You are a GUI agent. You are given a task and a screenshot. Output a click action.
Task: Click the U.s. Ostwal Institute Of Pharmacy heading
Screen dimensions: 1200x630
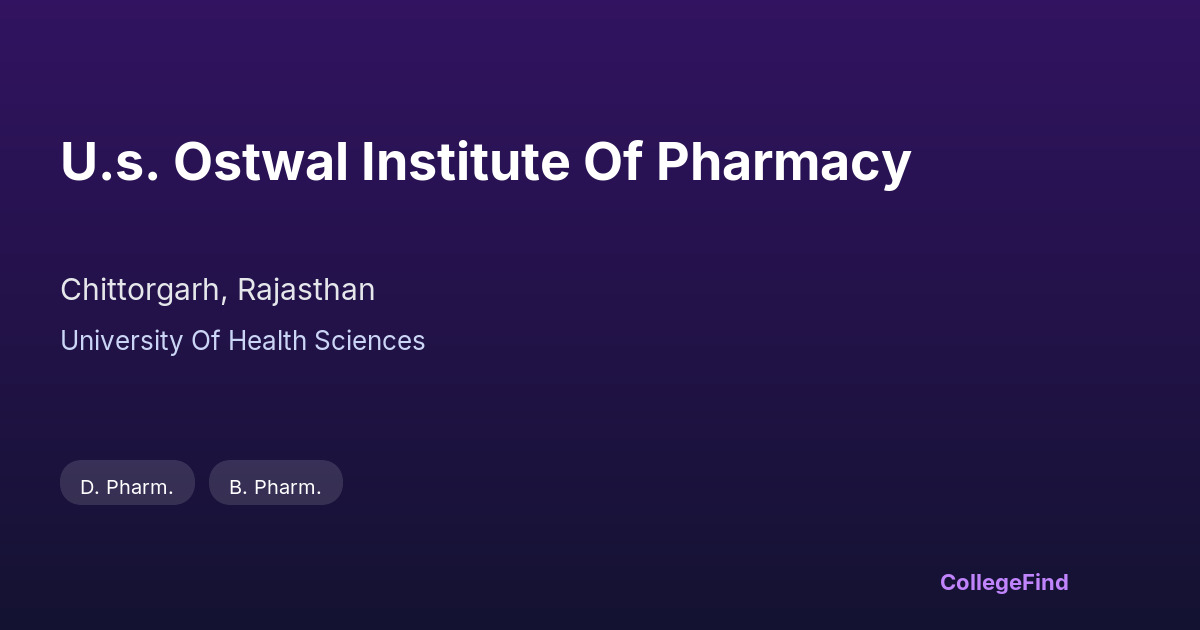[x=485, y=162]
